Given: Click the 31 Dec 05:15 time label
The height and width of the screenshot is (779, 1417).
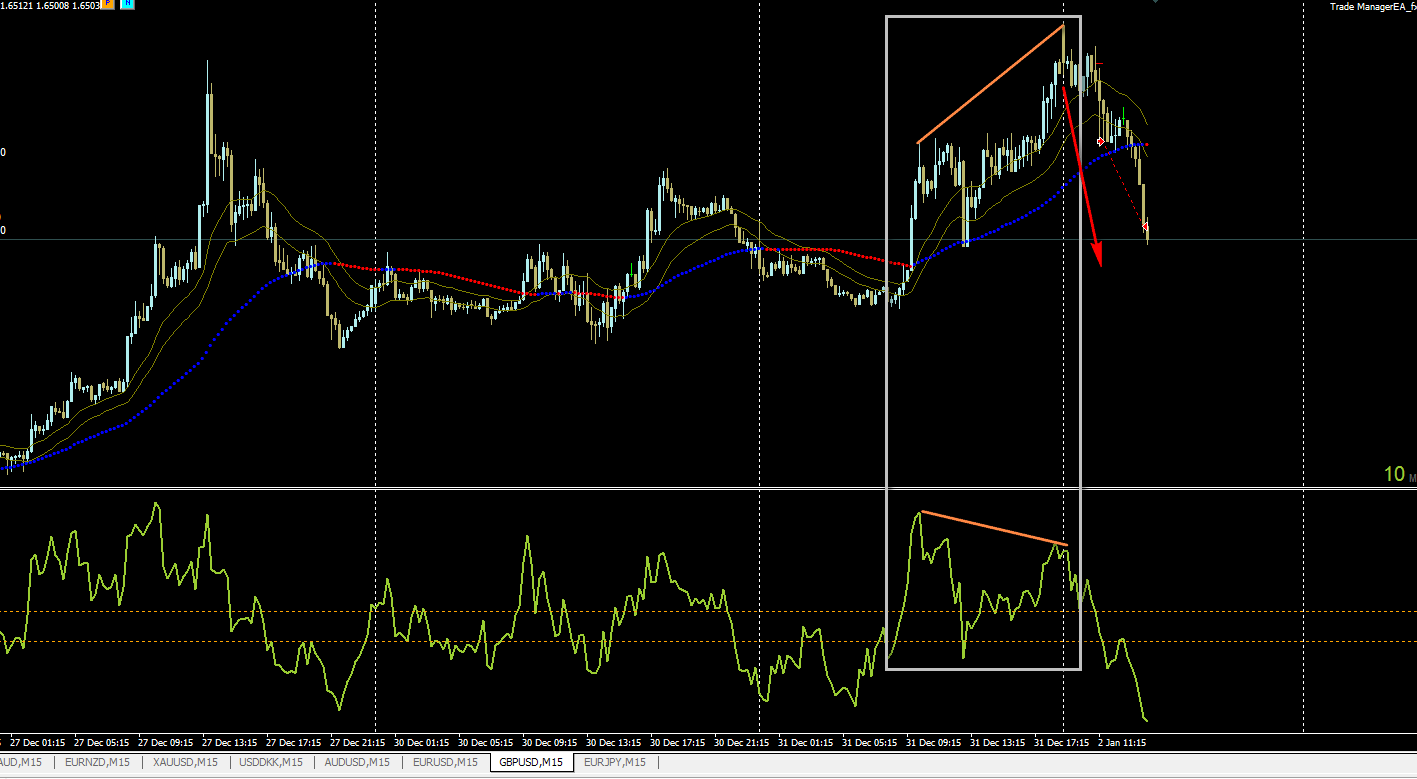Looking at the screenshot, I should 870,743.
